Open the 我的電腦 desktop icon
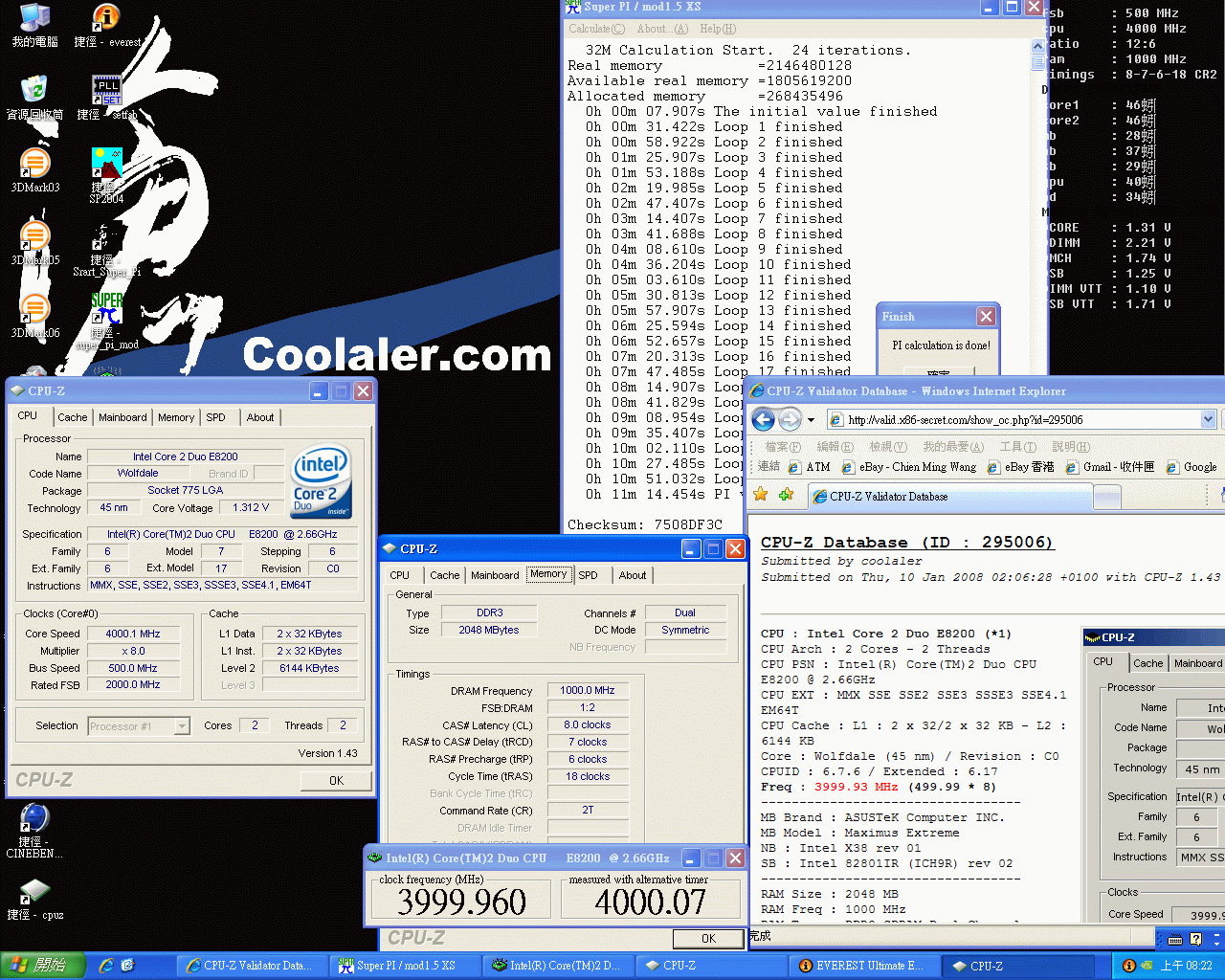1225x980 pixels. click(34, 26)
